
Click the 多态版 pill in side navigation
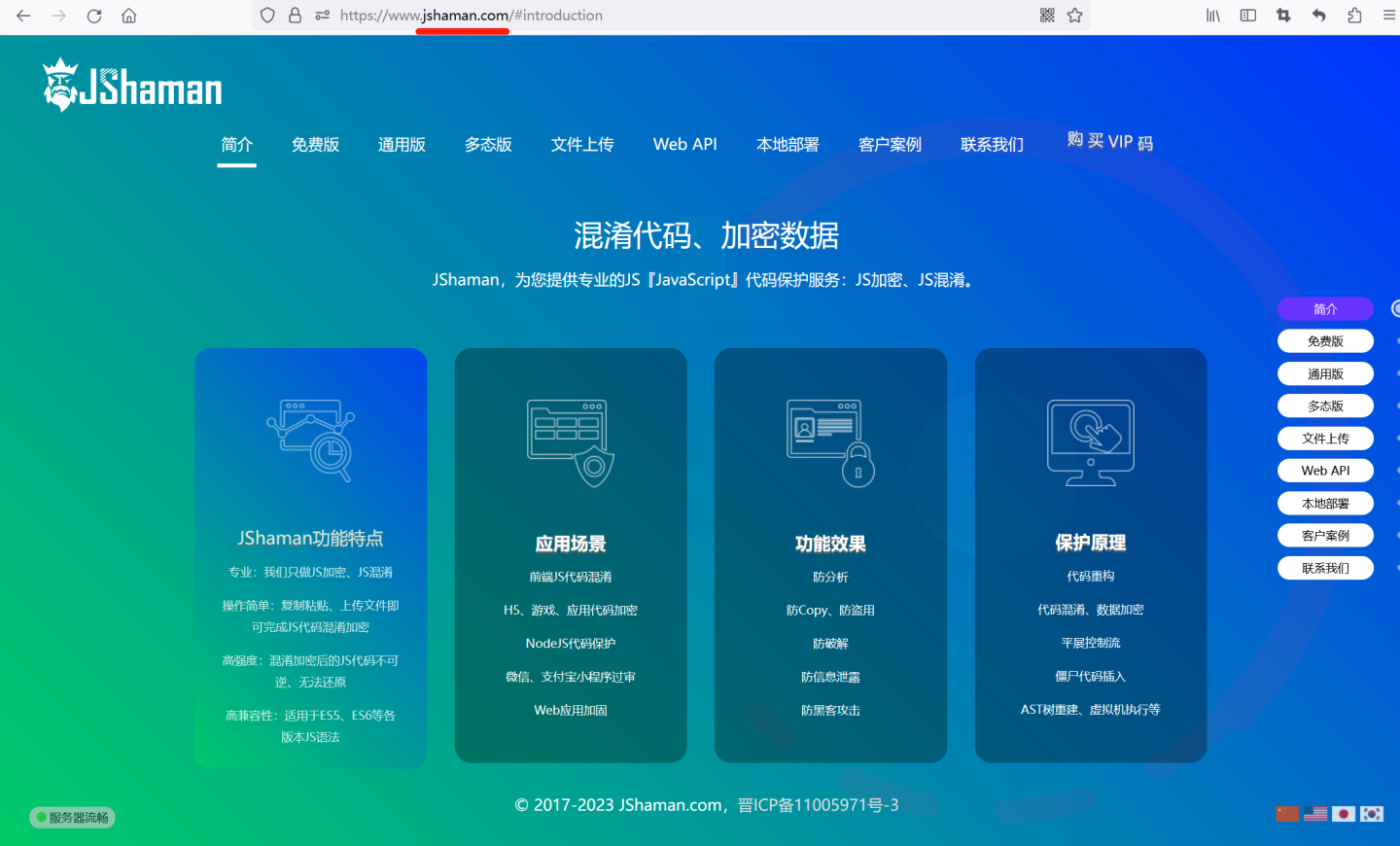click(1325, 405)
